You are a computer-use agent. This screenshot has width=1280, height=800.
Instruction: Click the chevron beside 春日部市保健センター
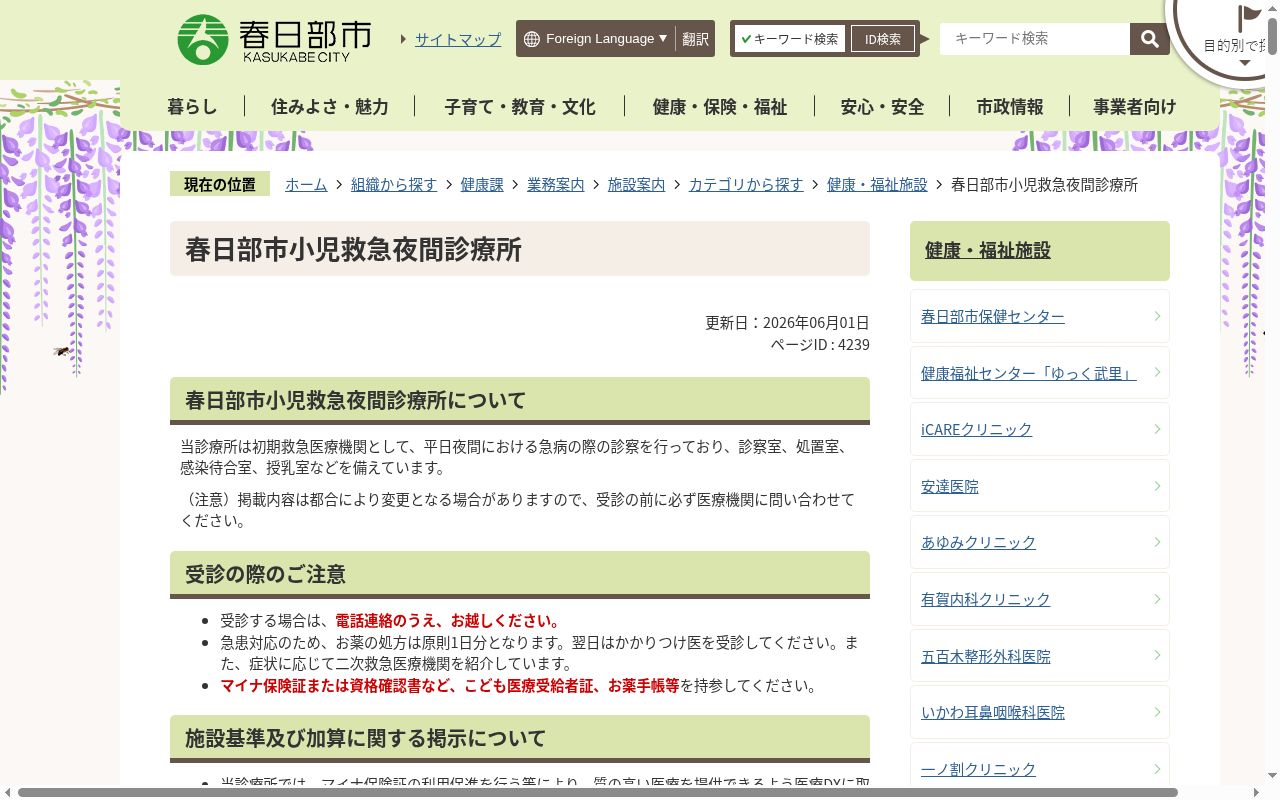(1157, 316)
